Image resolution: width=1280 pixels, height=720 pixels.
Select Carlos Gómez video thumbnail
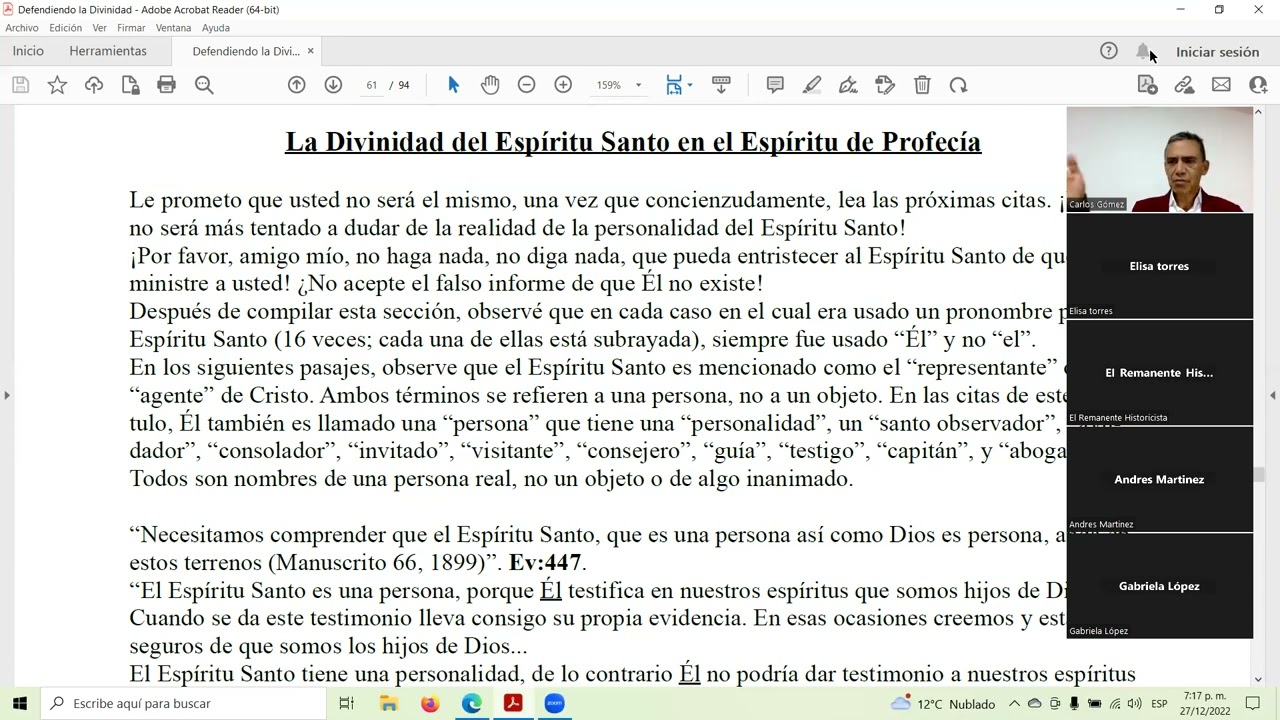(1159, 160)
